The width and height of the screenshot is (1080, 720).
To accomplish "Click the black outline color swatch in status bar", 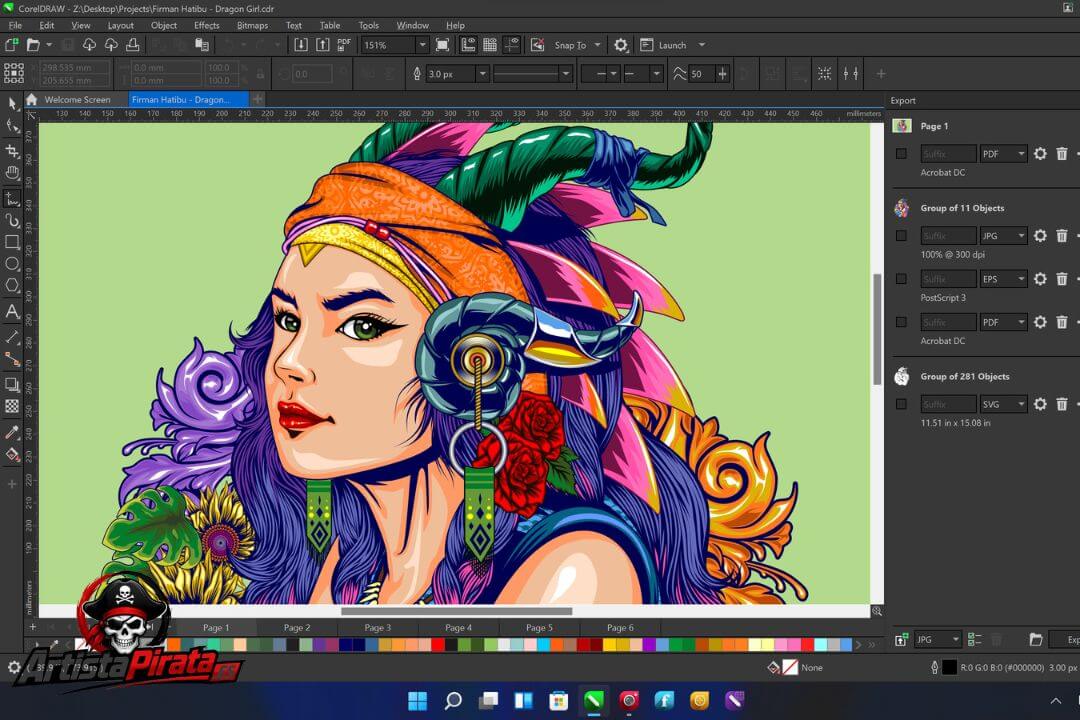I will [x=949, y=667].
